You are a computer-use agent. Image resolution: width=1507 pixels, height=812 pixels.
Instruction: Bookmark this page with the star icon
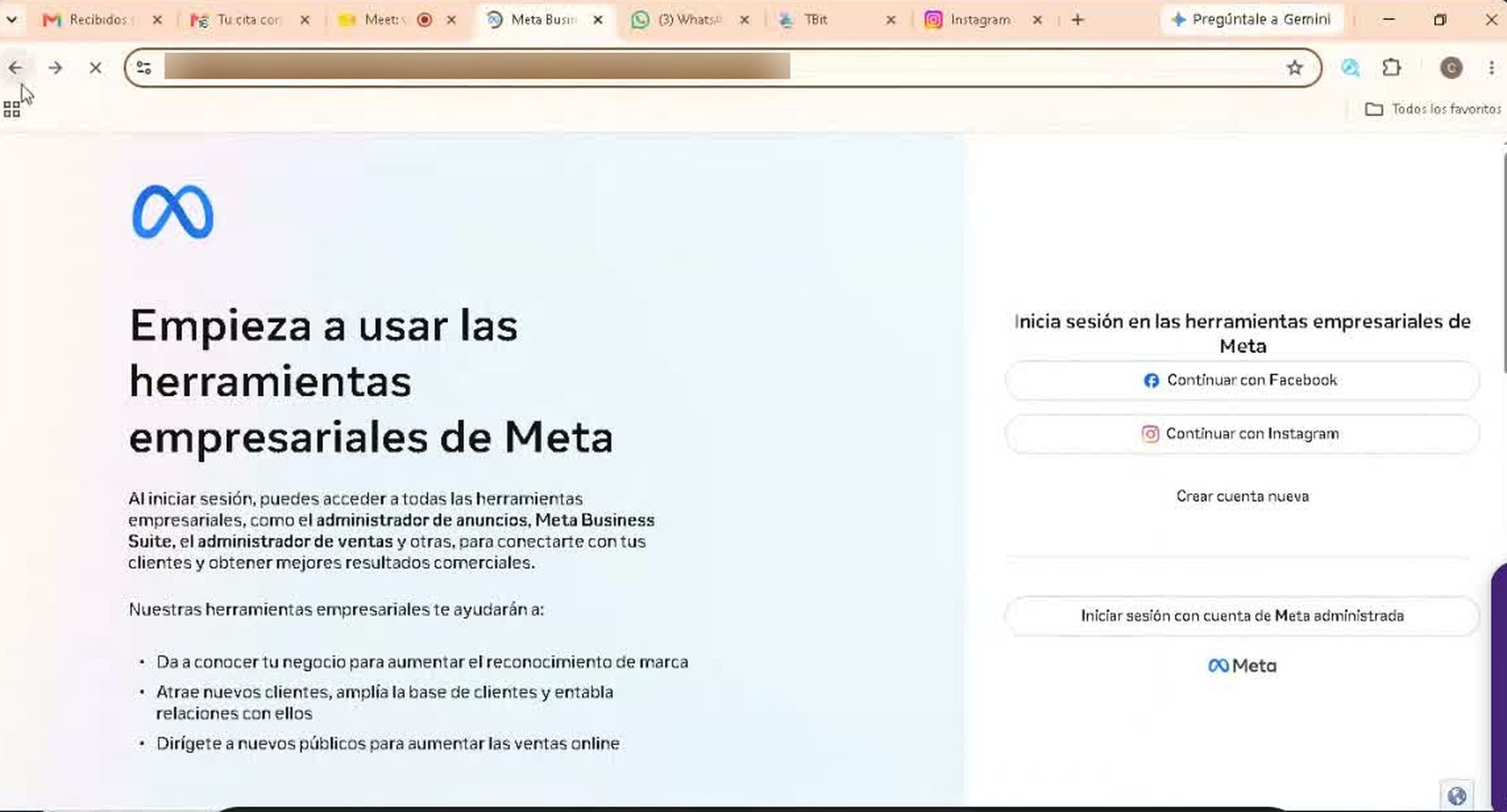click(1294, 68)
